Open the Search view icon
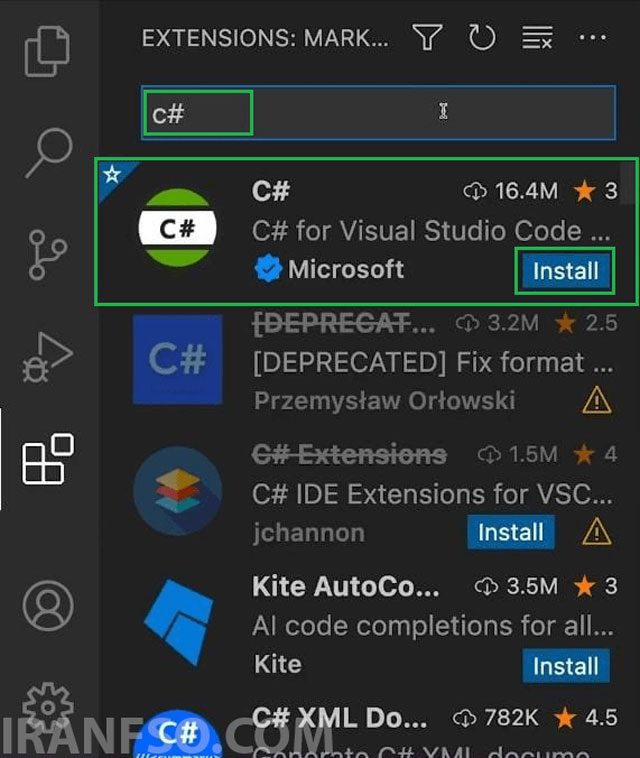Viewport: 640px width, 758px height. coord(49,152)
